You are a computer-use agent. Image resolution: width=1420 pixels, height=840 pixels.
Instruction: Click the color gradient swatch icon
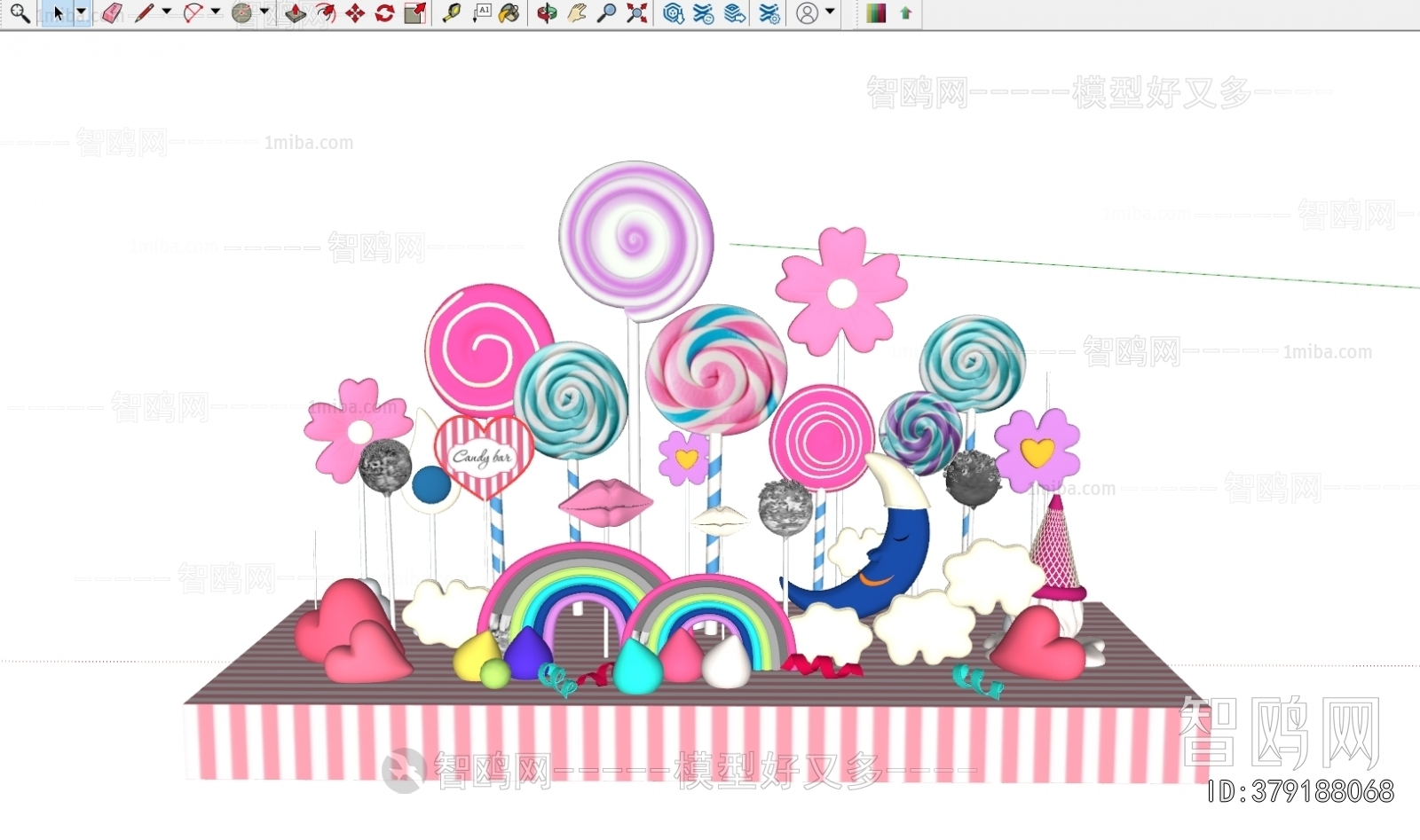[x=876, y=13]
